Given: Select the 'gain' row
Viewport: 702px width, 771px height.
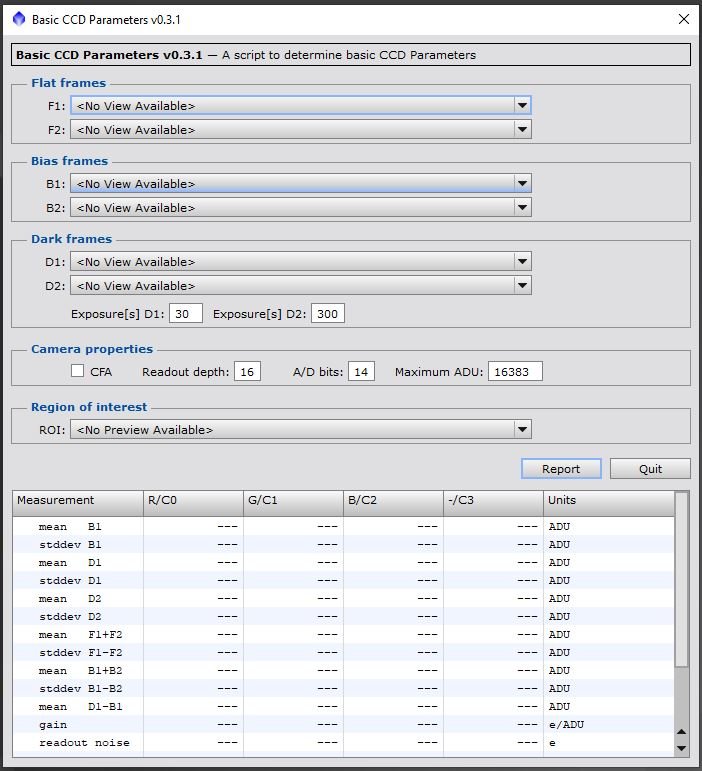Looking at the screenshot, I should (343, 724).
